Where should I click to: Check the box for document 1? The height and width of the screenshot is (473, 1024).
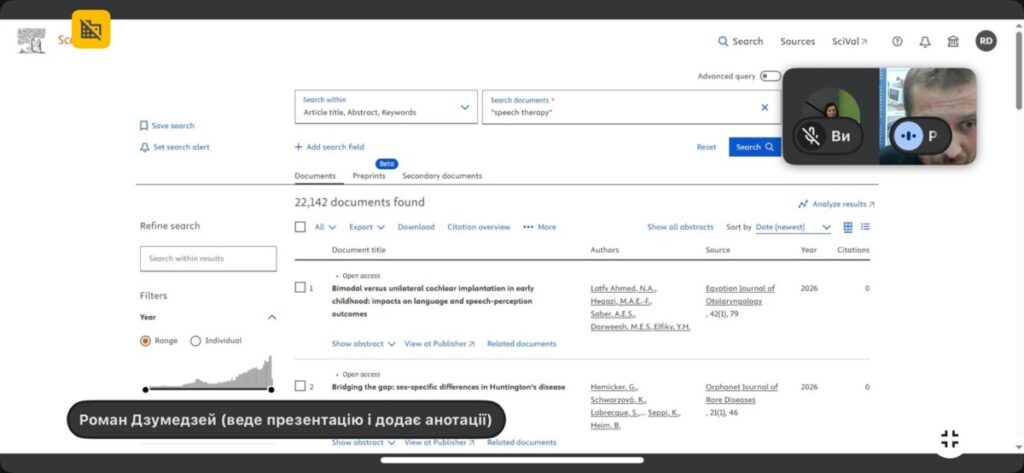pyautogui.click(x=300, y=288)
